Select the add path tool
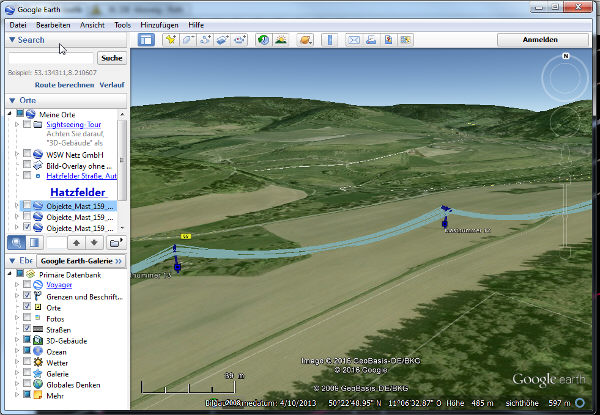Image resolution: width=600 pixels, height=415 pixels. click(205, 40)
